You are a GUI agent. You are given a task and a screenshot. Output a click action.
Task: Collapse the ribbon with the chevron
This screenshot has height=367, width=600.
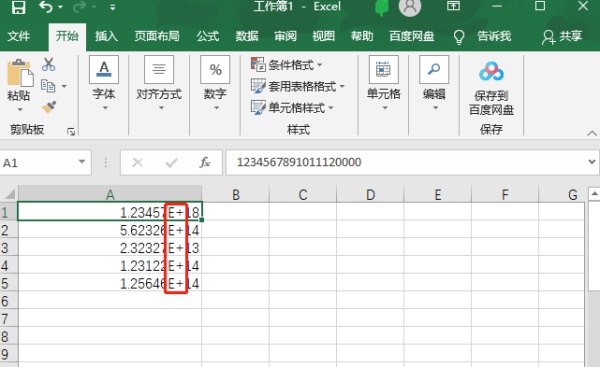click(592, 133)
